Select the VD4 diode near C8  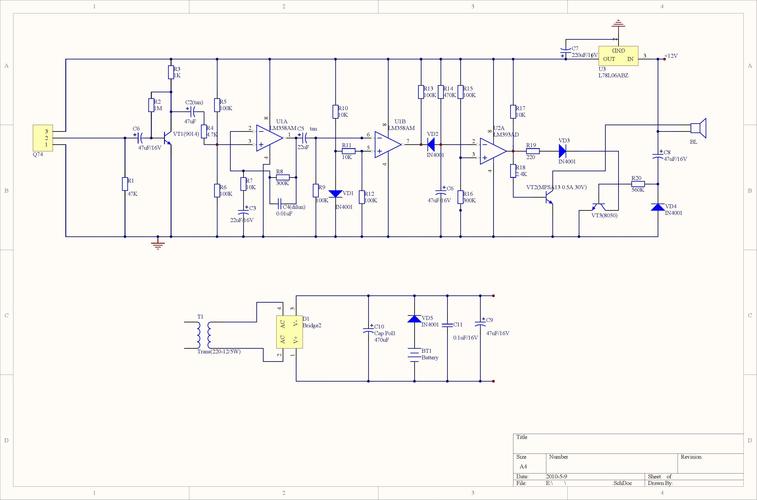658,207
